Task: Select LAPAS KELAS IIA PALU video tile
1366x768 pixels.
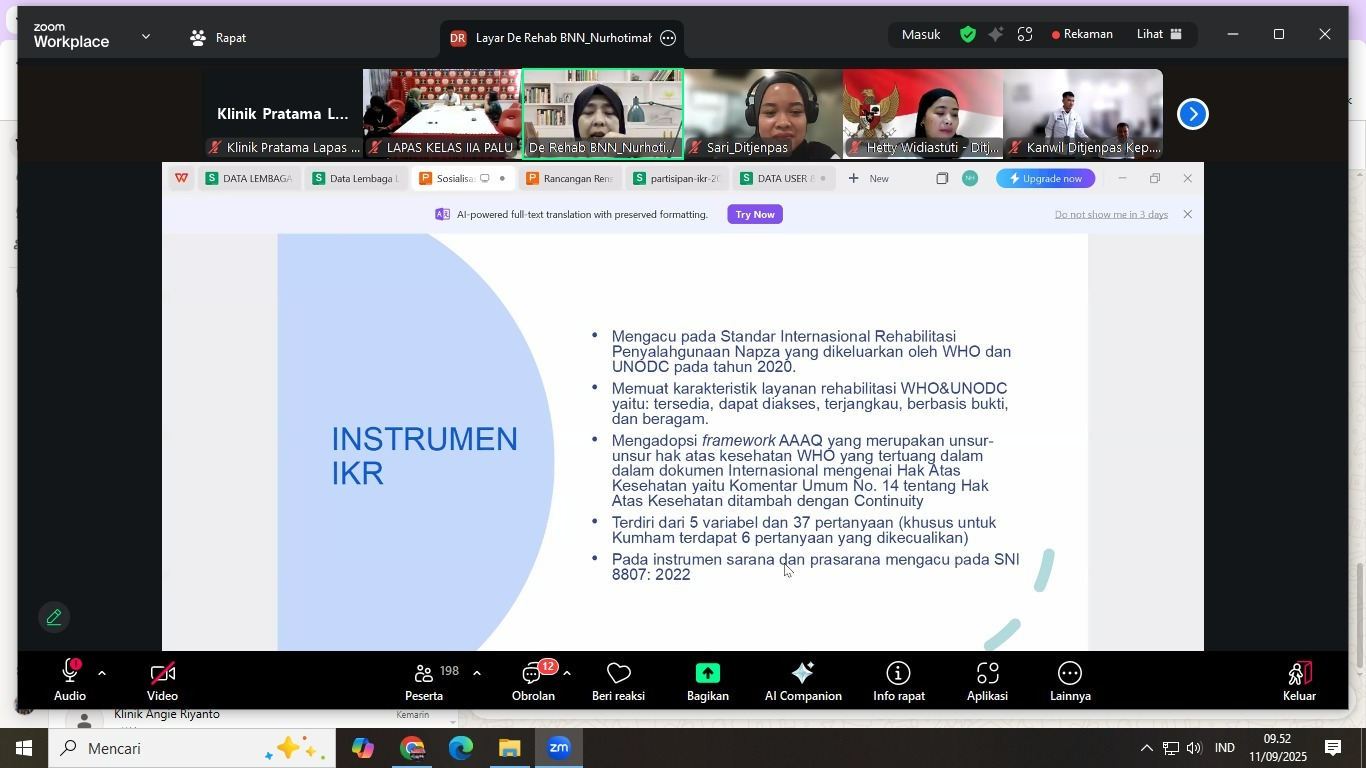Action: pos(442,114)
